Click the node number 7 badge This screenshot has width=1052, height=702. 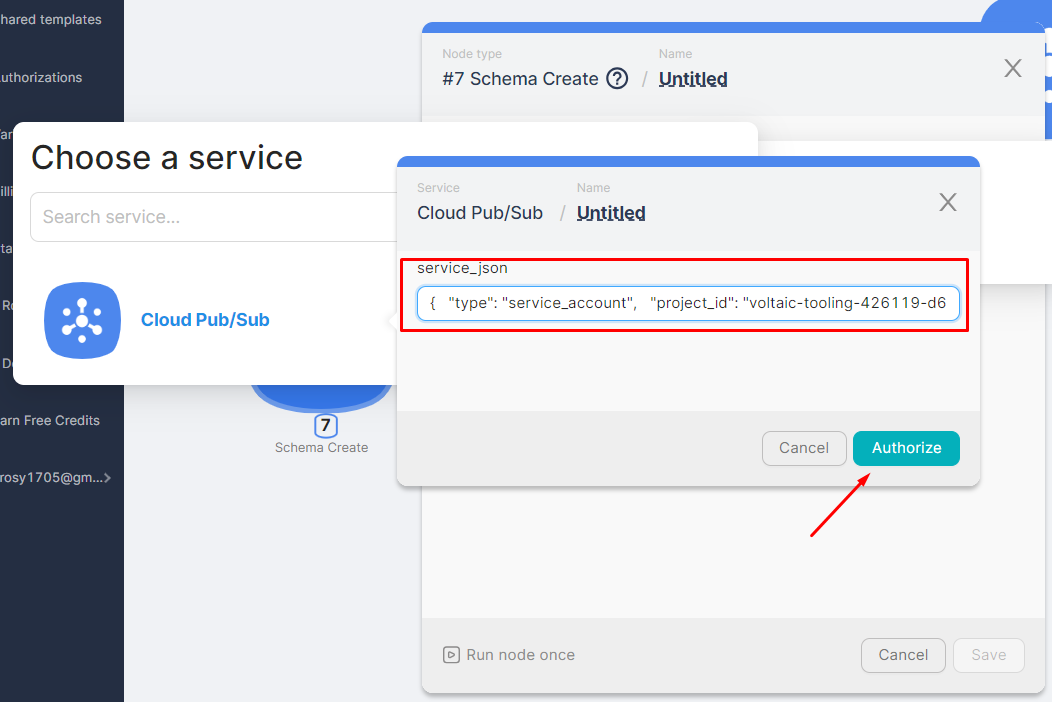(325, 425)
